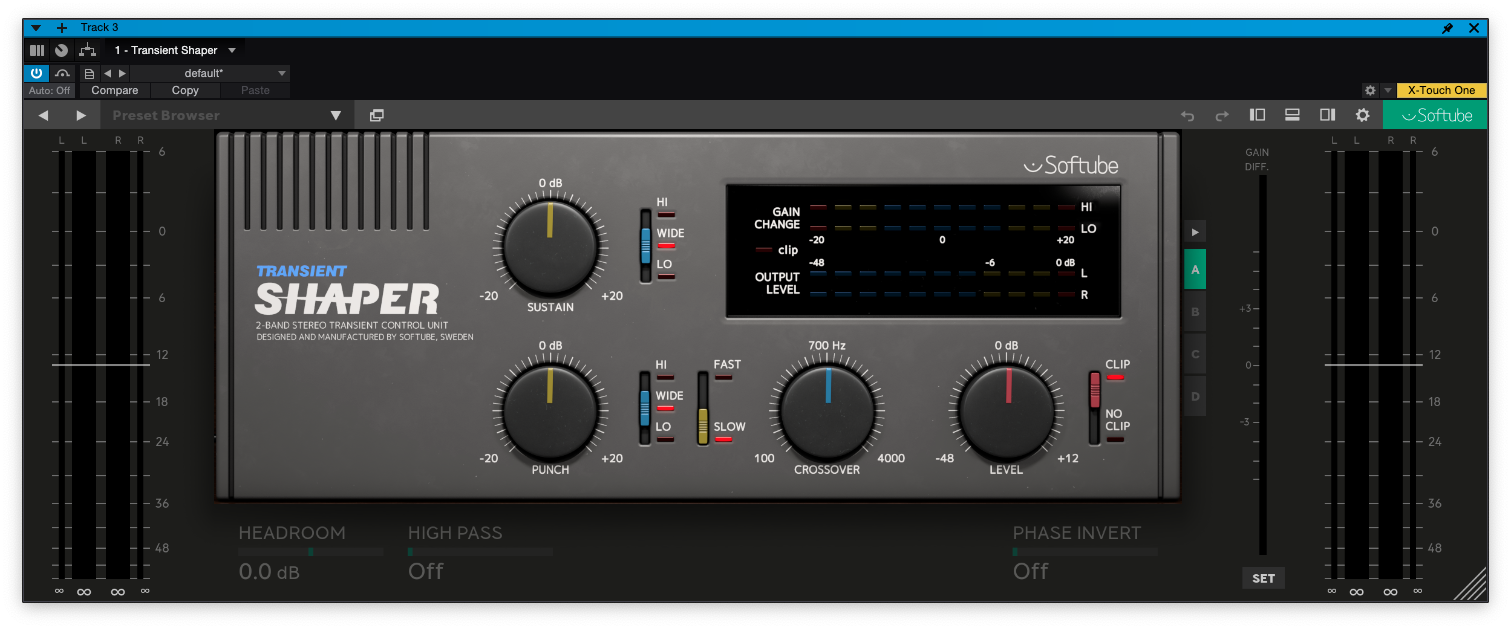The image size is (1511, 629).
Task: Open the preset file document icon
Action: point(89,73)
